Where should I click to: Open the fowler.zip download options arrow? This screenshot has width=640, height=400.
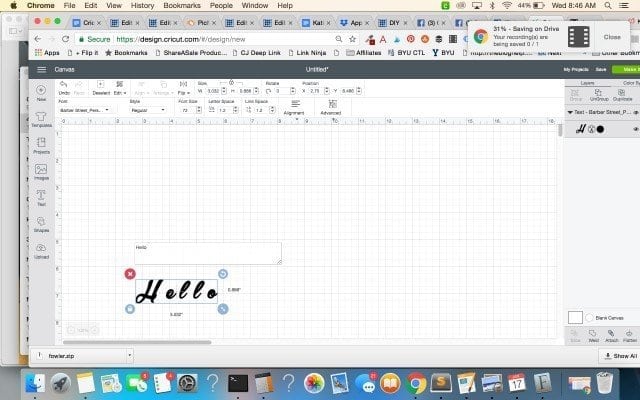pyautogui.click(x=129, y=356)
